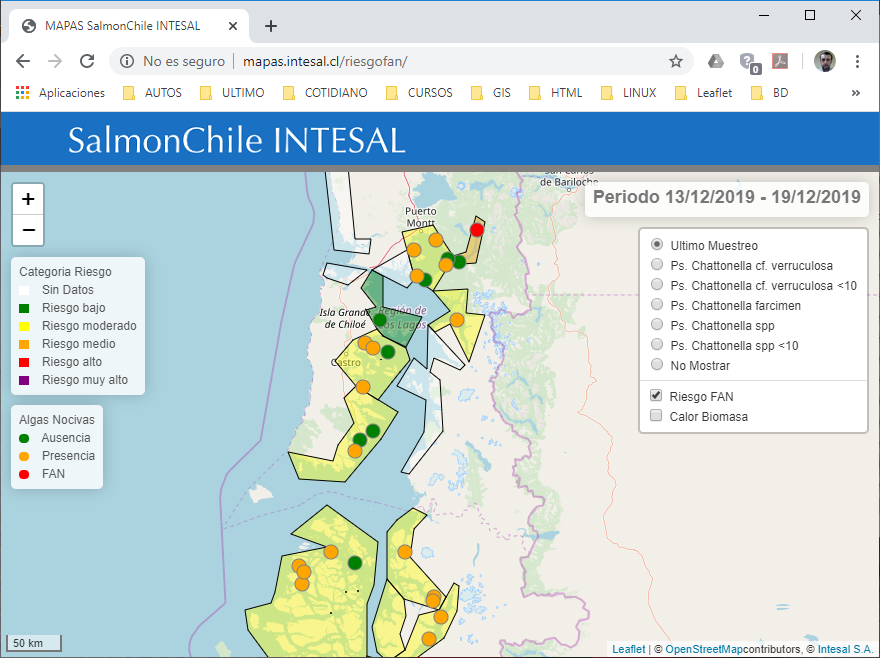880x658 pixels.
Task: Go forward in browser history
Action: tap(55, 61)
